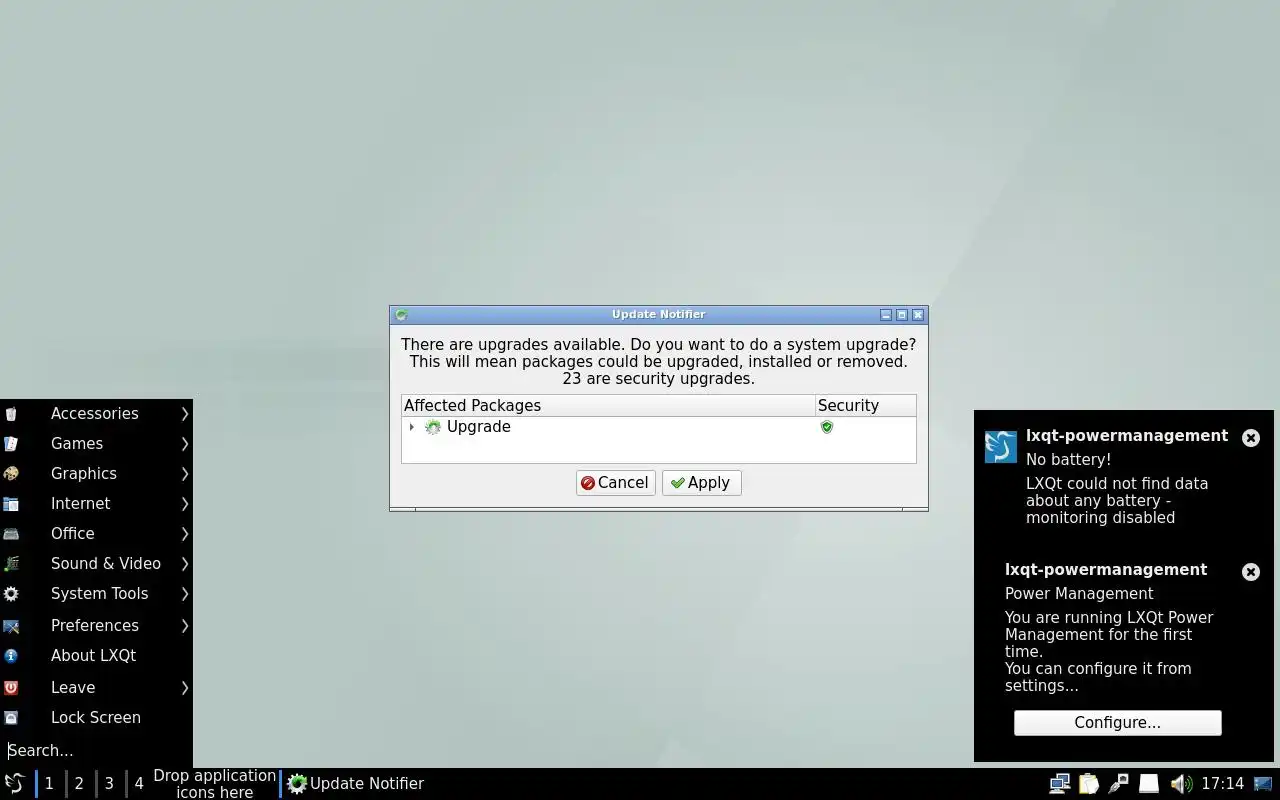
Task: Expand arrow next to Accessories
Action: click(x=185, y=413)
